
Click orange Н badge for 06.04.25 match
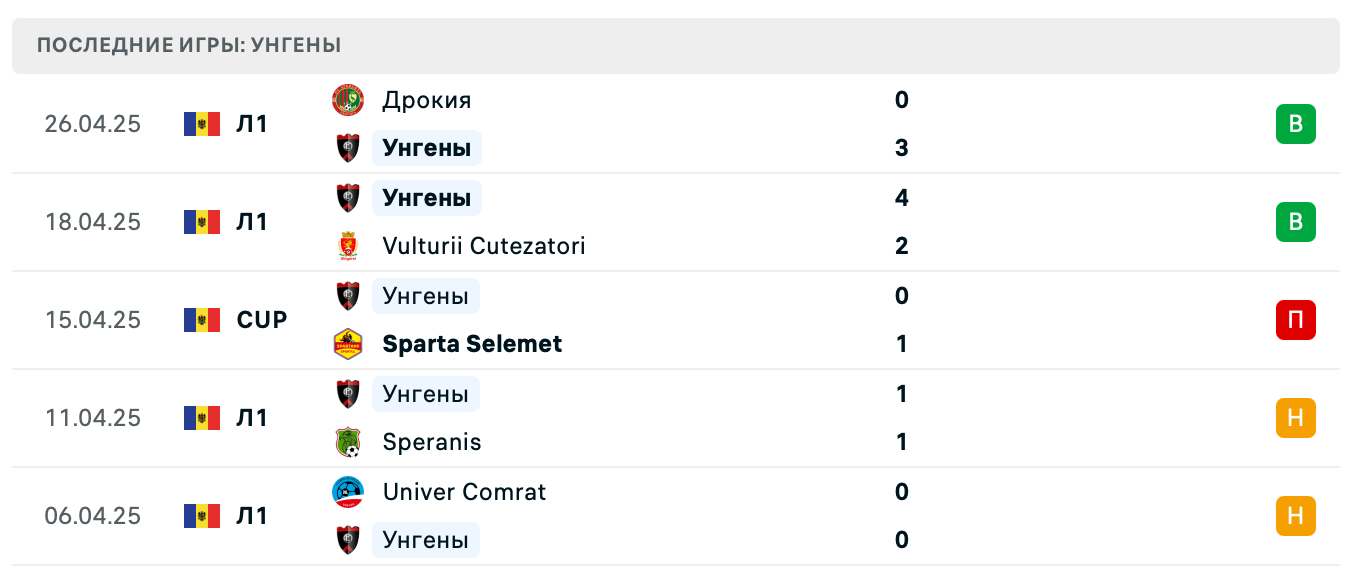click(1295, 516)
